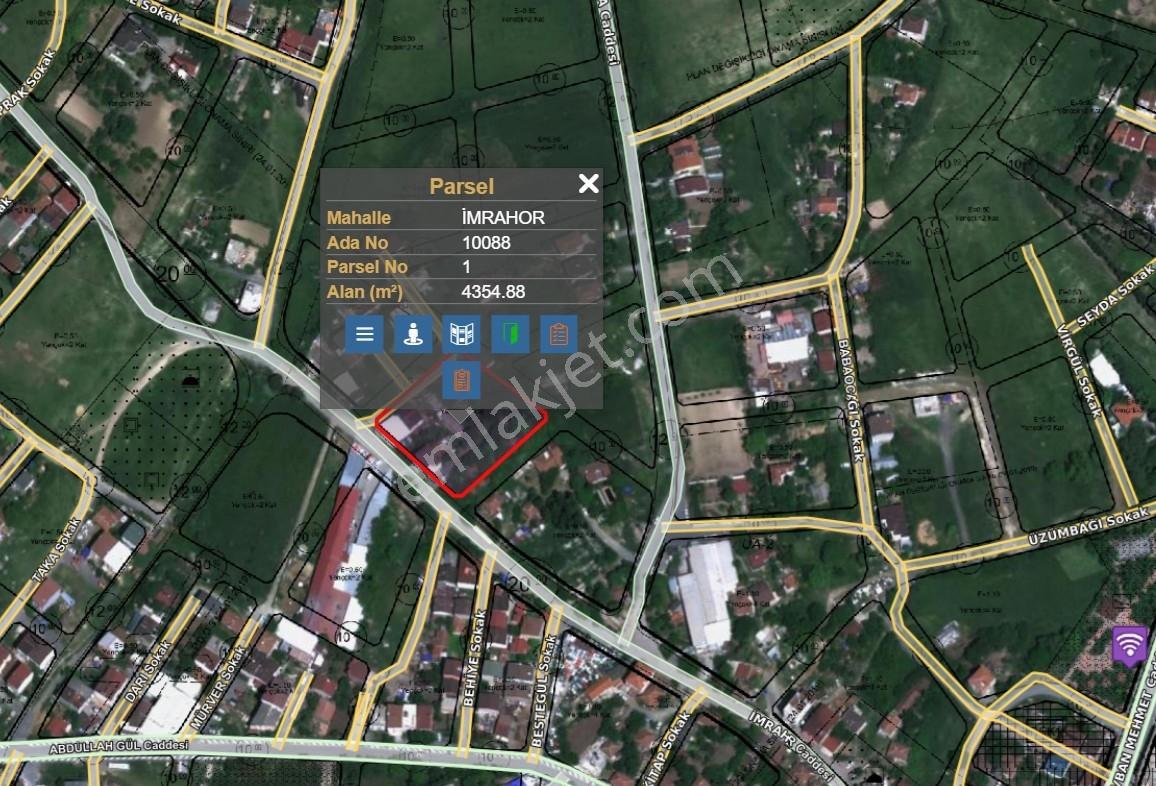1156x786 pixels.
Task: Click the ABDULLAH GÜL Caddesi street label
Action: coord(119,747)
